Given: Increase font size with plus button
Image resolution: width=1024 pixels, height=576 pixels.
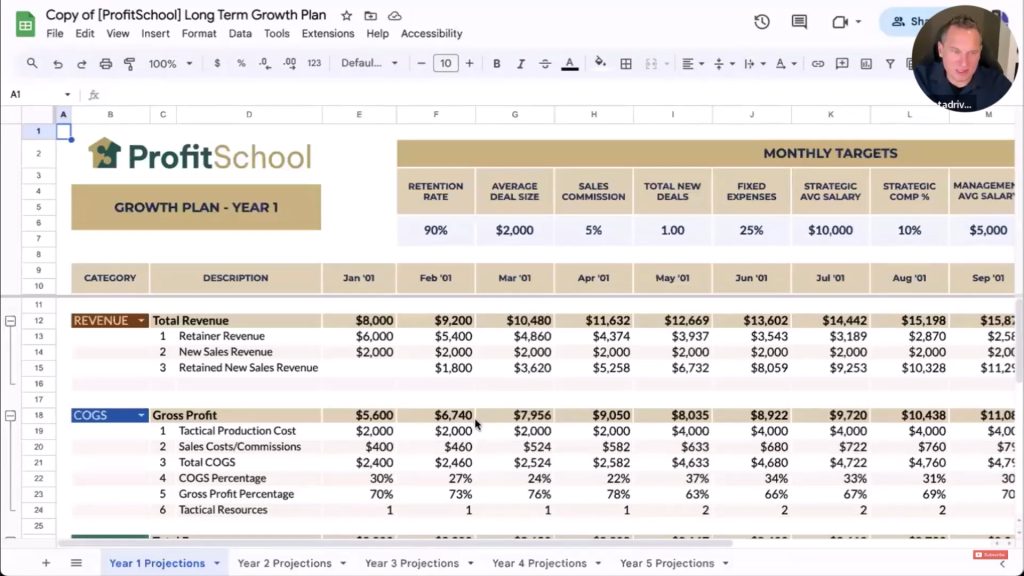Looking at the screenshot, I should 470,63.
